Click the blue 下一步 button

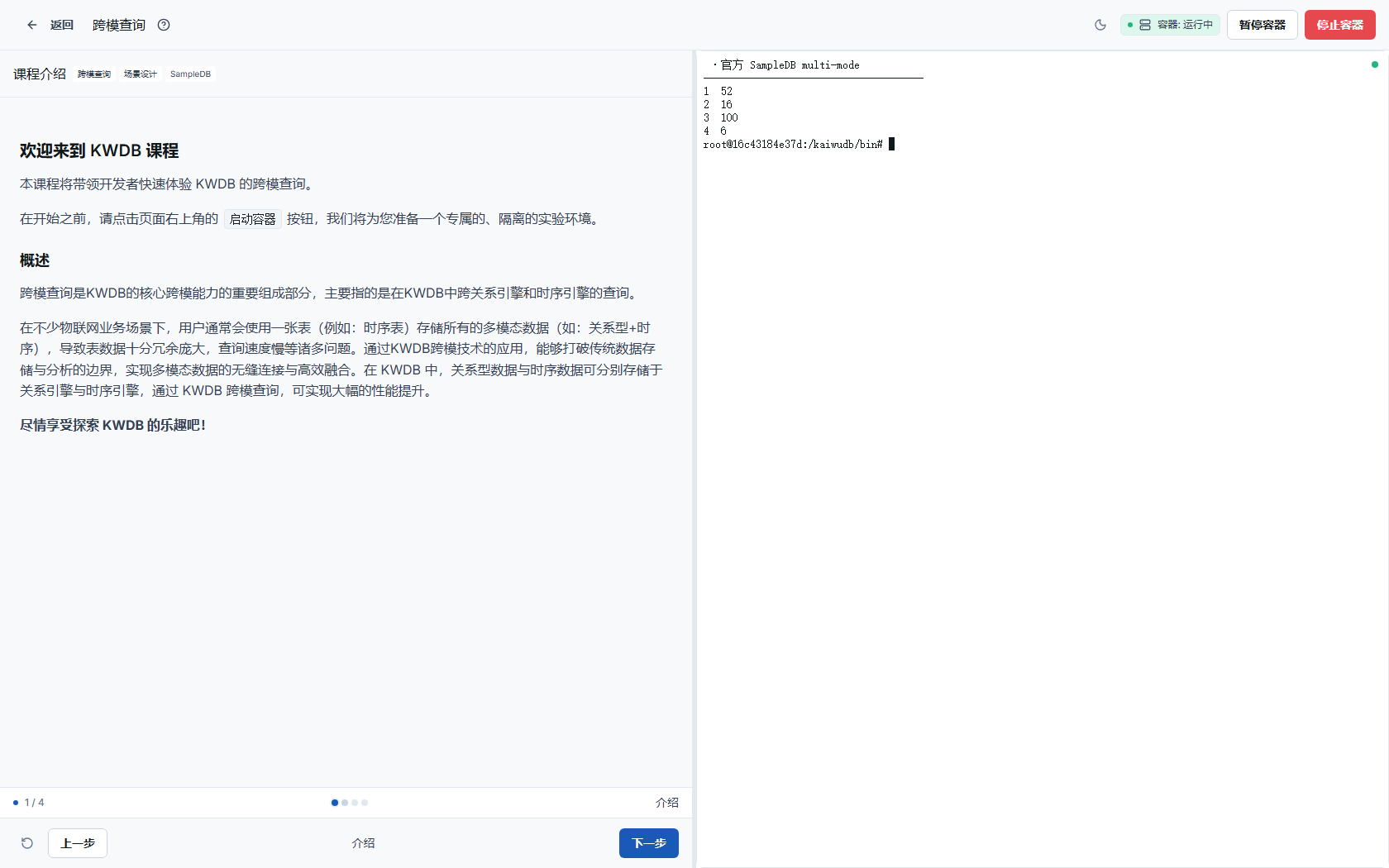pyautogui.click(x=649, y=843)
